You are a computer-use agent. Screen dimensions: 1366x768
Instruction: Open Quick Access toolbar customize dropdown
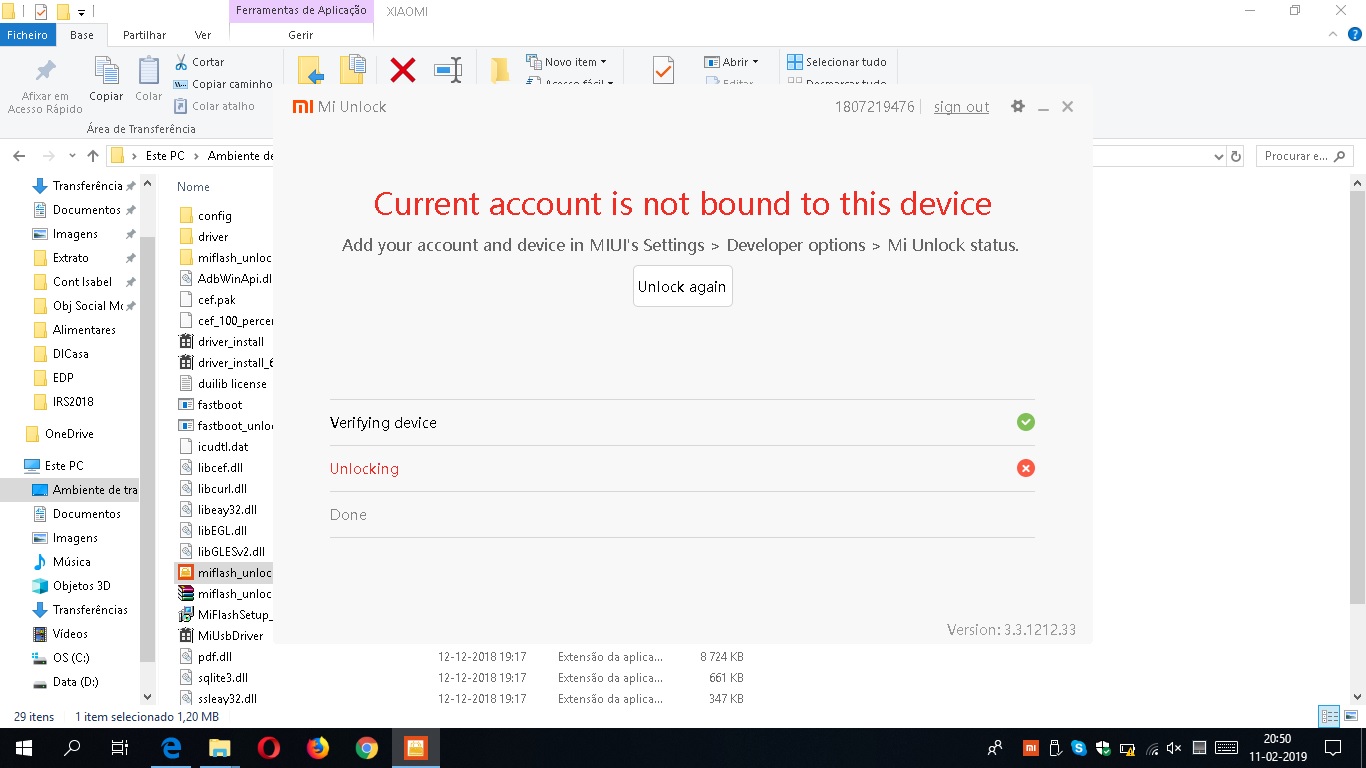pos(82,12)
